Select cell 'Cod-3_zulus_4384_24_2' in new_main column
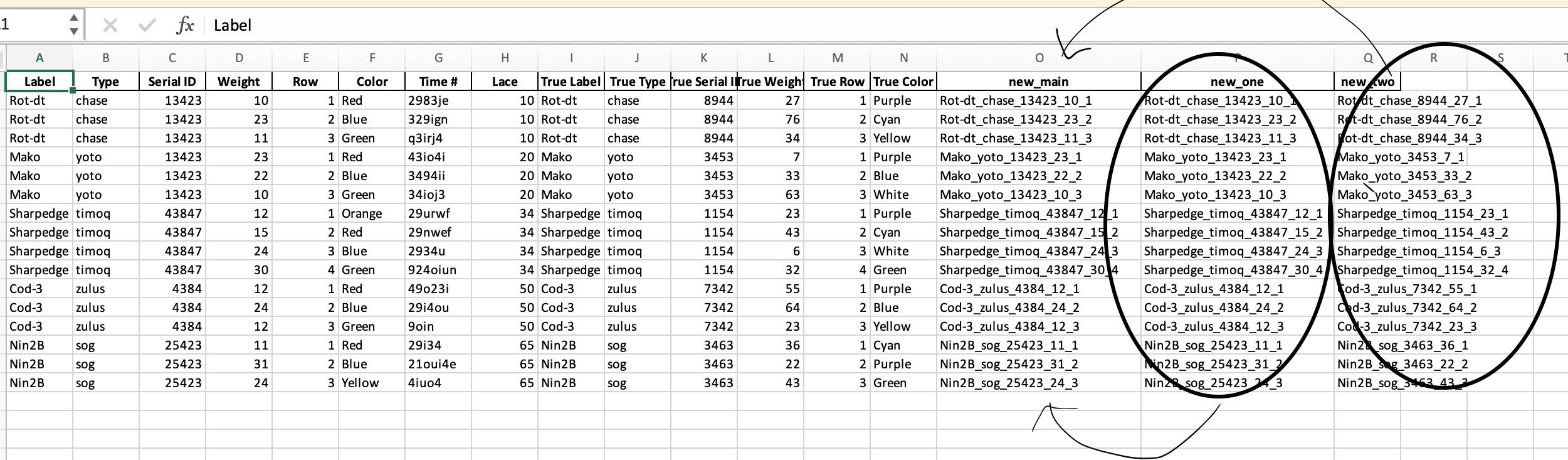The image size is (1568, 460). pos(1039,308)
